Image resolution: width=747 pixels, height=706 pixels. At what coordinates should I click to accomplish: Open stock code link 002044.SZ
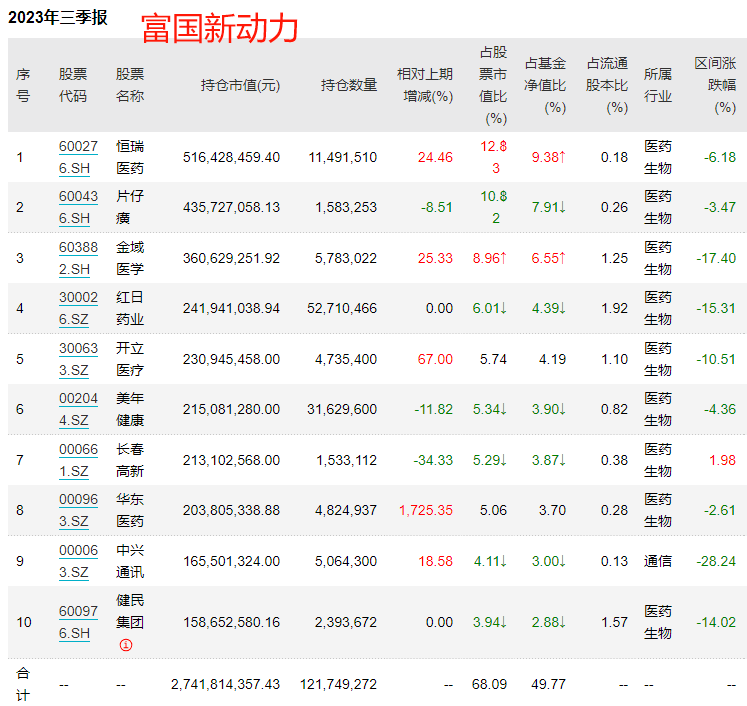(78, 409)
